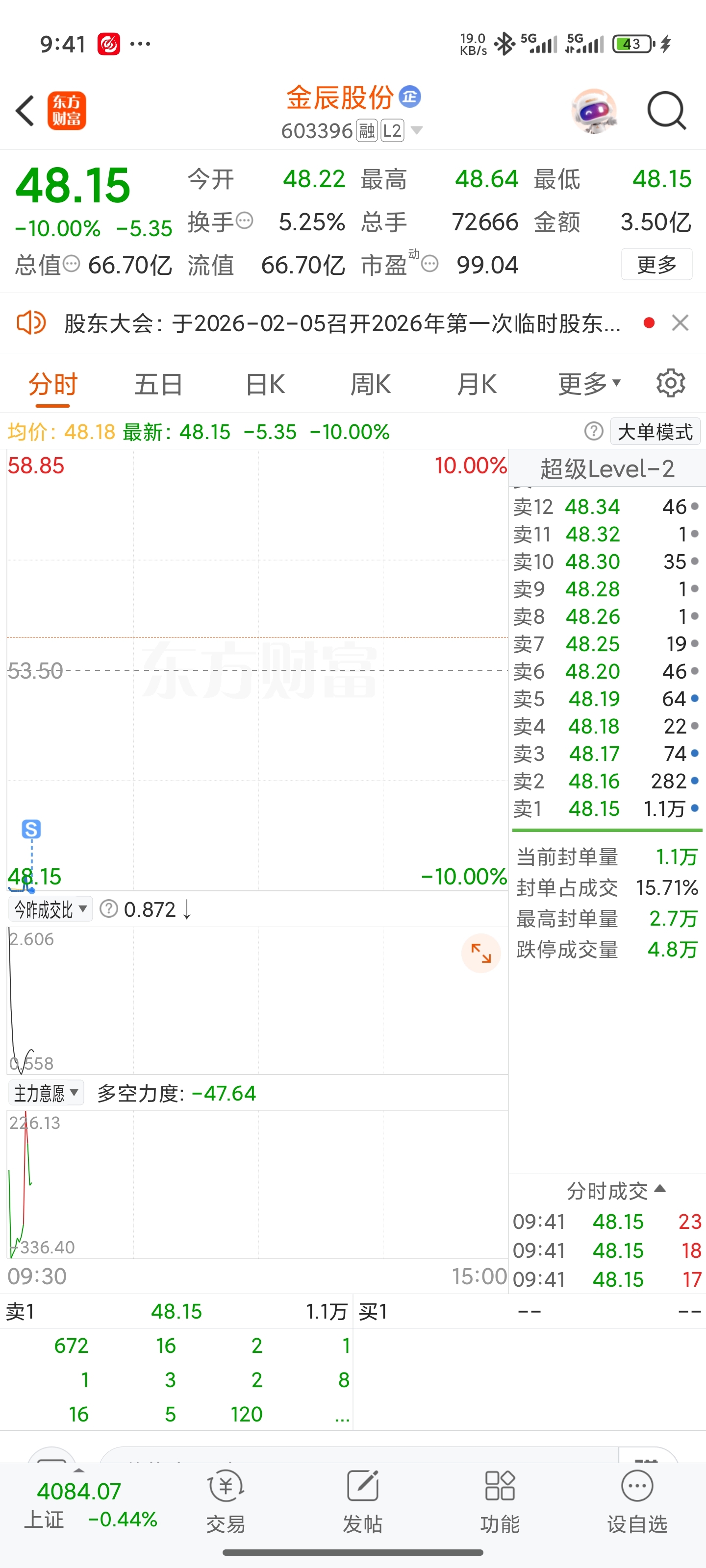Expand the stock code dropdown triangle

417,130
